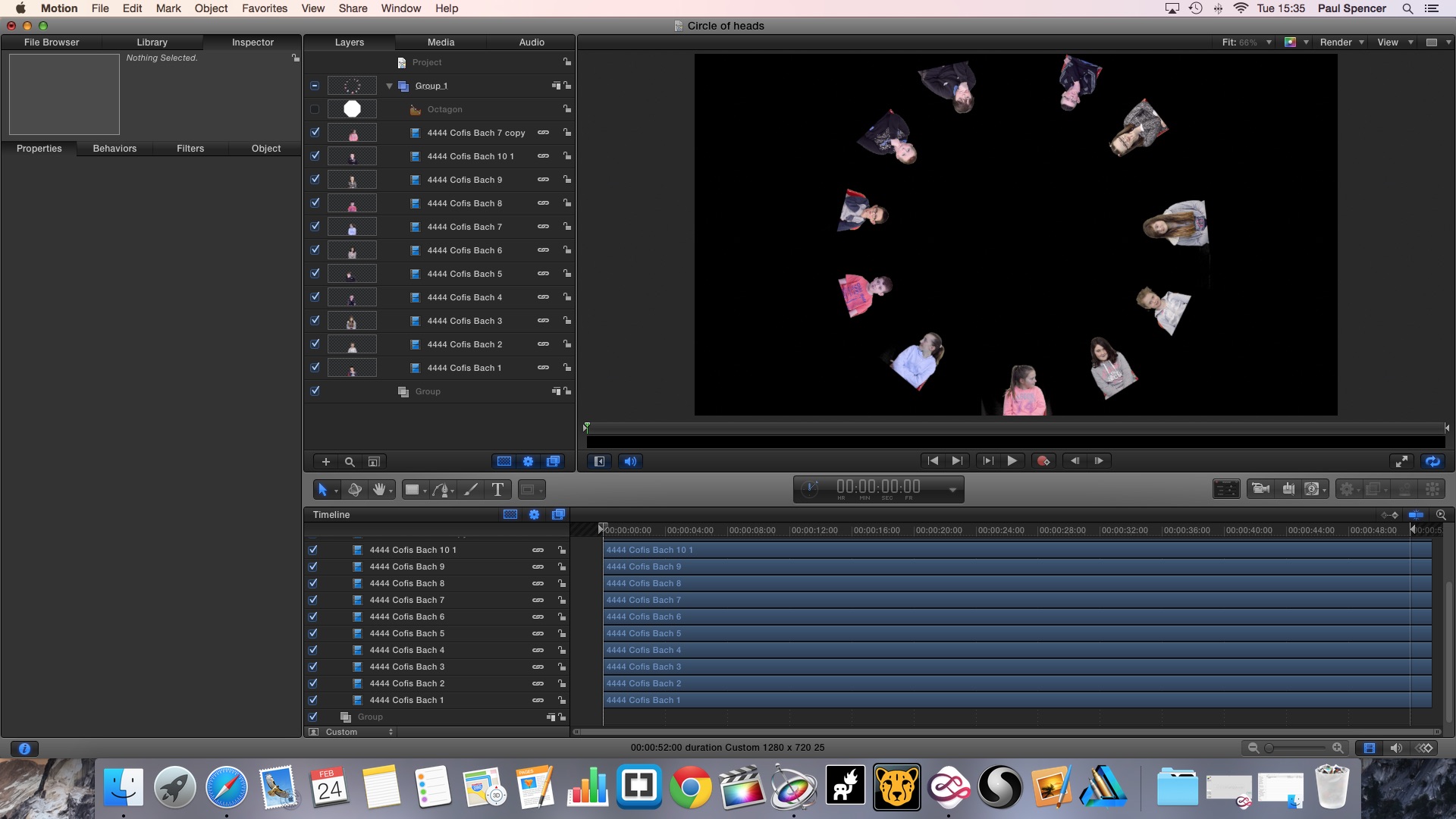
Task: Disable 4444 Cofis Bach 3 in timeline list
Action: (312, 667)
